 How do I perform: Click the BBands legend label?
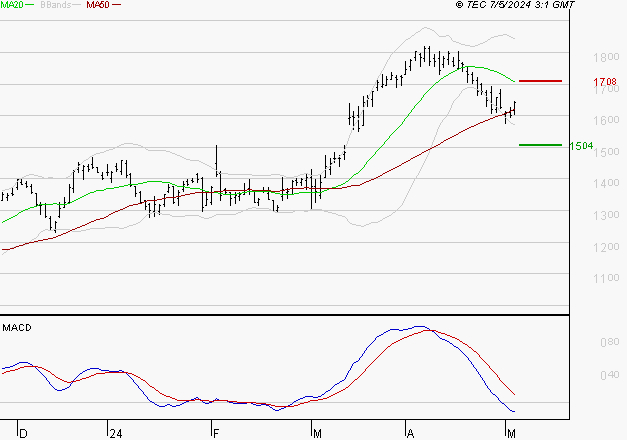56,5
